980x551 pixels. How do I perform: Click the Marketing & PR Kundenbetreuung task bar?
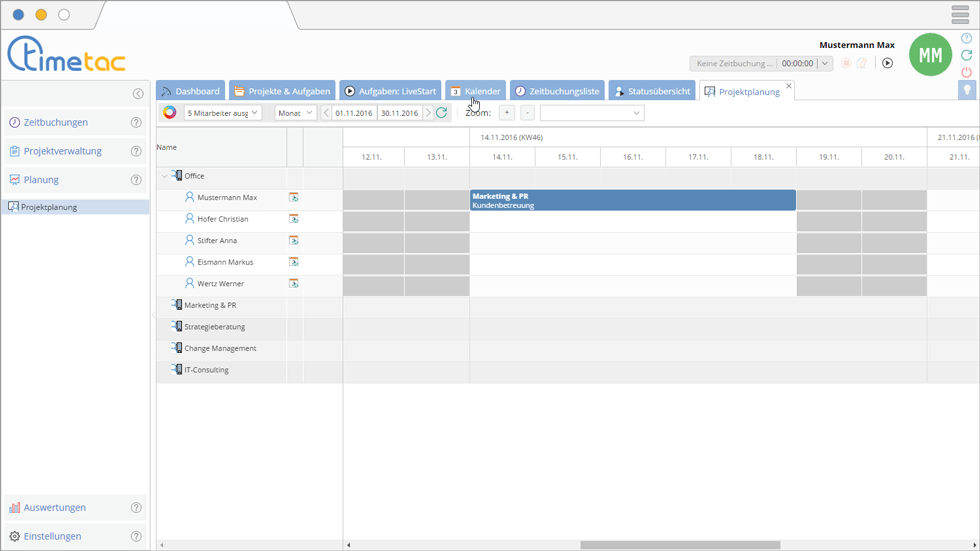pos(632,200)
